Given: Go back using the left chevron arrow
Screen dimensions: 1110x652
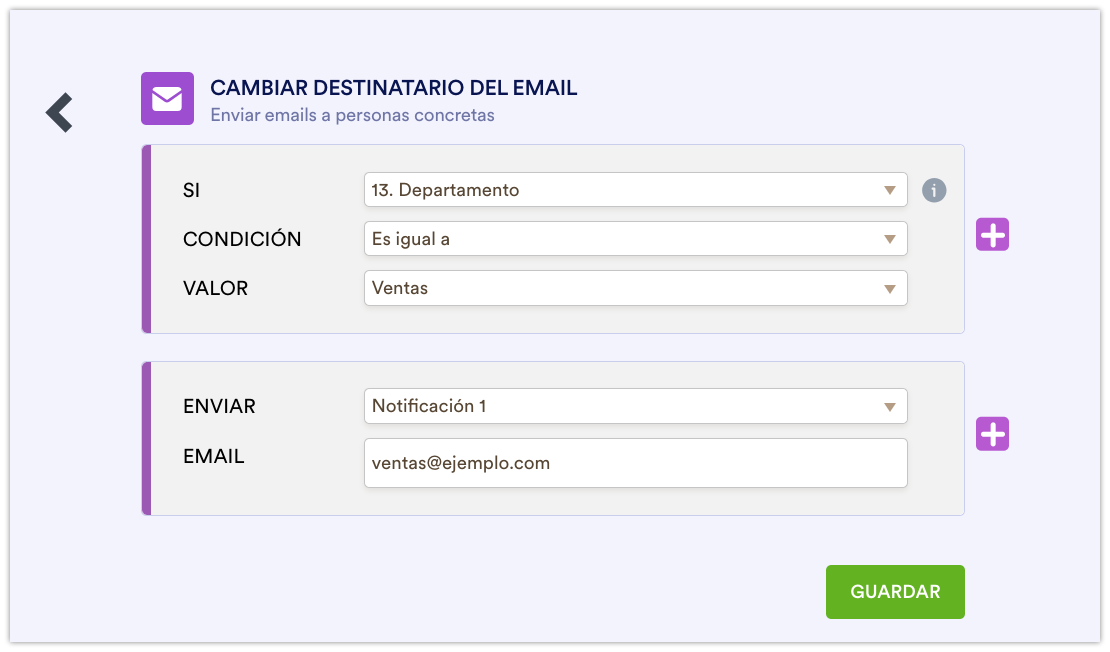Looking at the screenshot, I should click(x=59, y=112).
